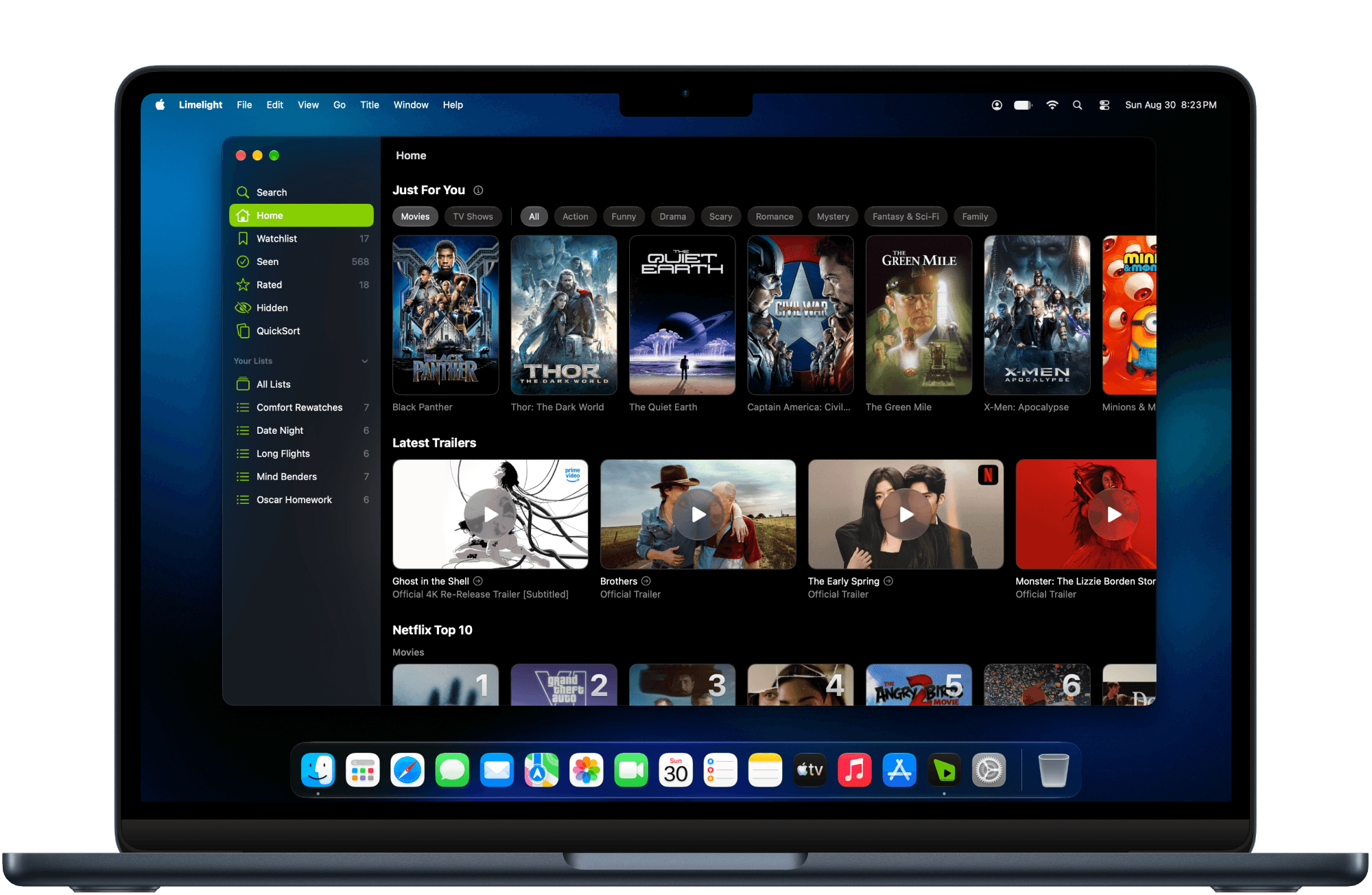Screen dimensions: 1372x895
Task: Open Spotlight search in menu bar
Action: coord(1078,105)
